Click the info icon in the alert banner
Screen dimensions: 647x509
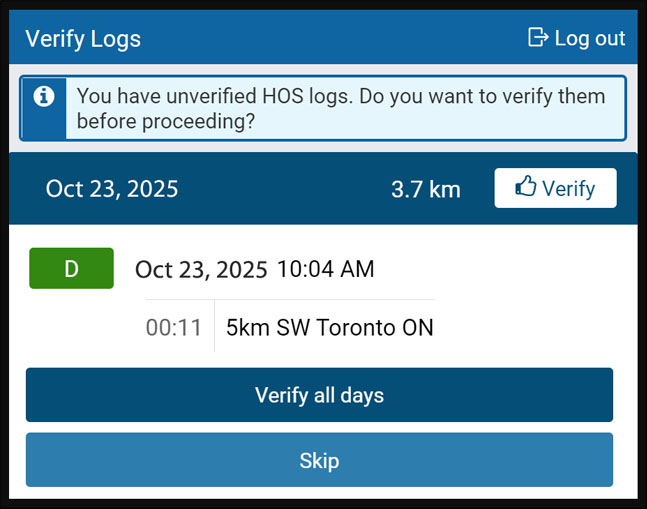43,96
